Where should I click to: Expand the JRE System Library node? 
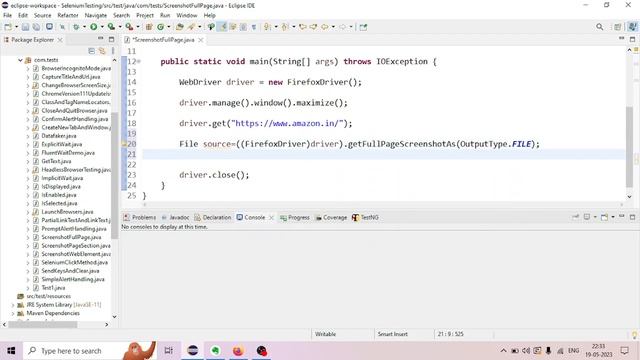click(x=13, y=305)
